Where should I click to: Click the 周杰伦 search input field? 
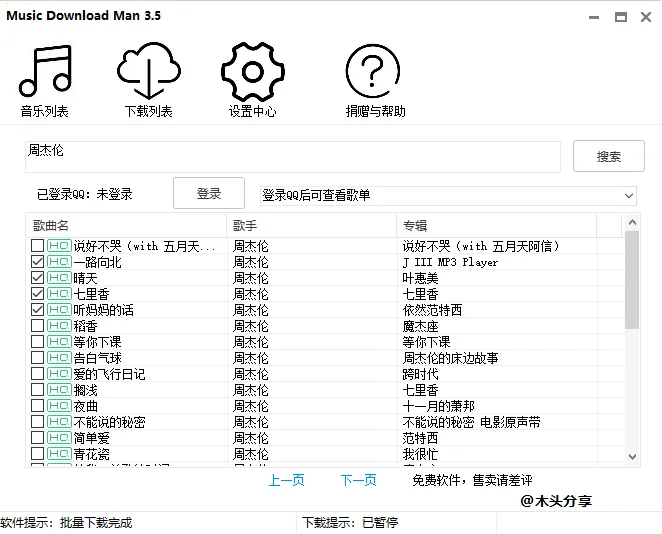(293, 157)
